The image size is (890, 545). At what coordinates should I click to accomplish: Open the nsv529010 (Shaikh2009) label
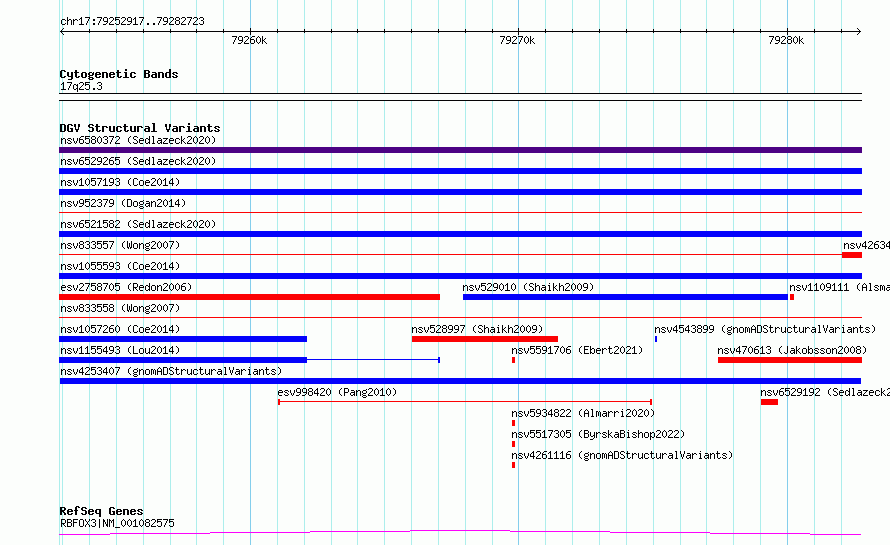[528, 287]
